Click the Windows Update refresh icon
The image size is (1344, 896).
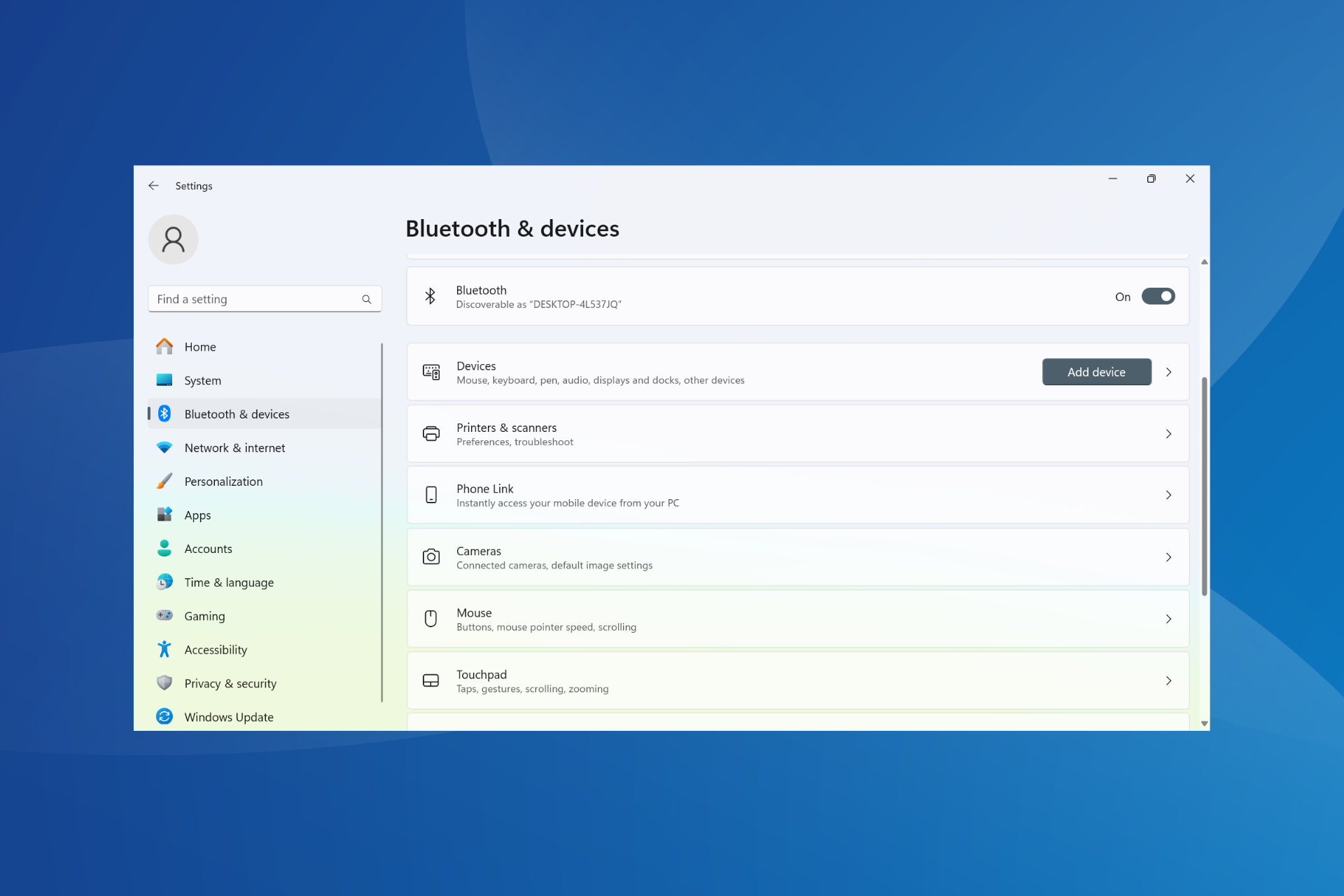164,716
